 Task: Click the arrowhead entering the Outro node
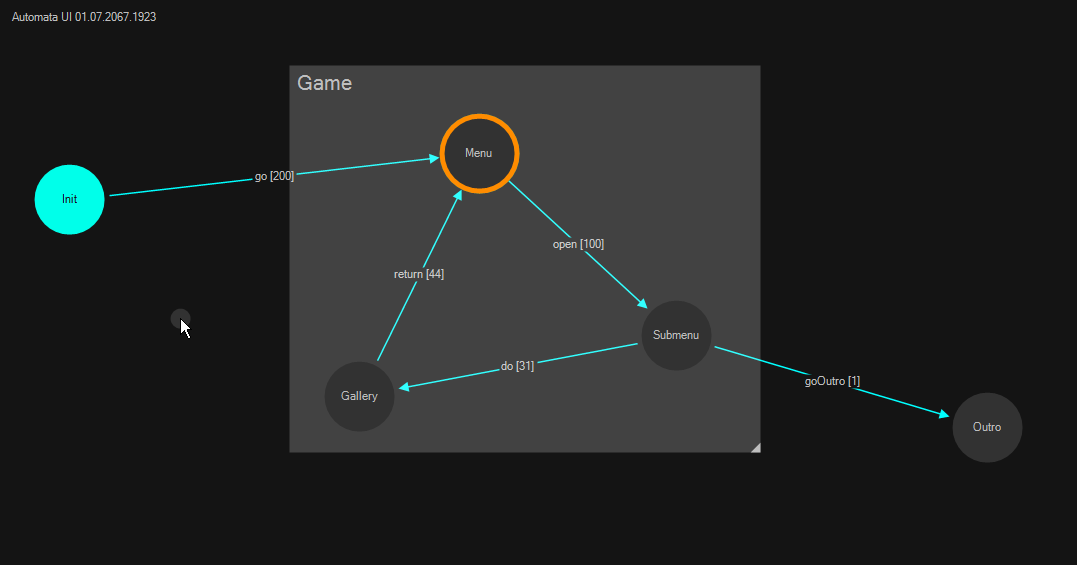[x=943, y=414]
